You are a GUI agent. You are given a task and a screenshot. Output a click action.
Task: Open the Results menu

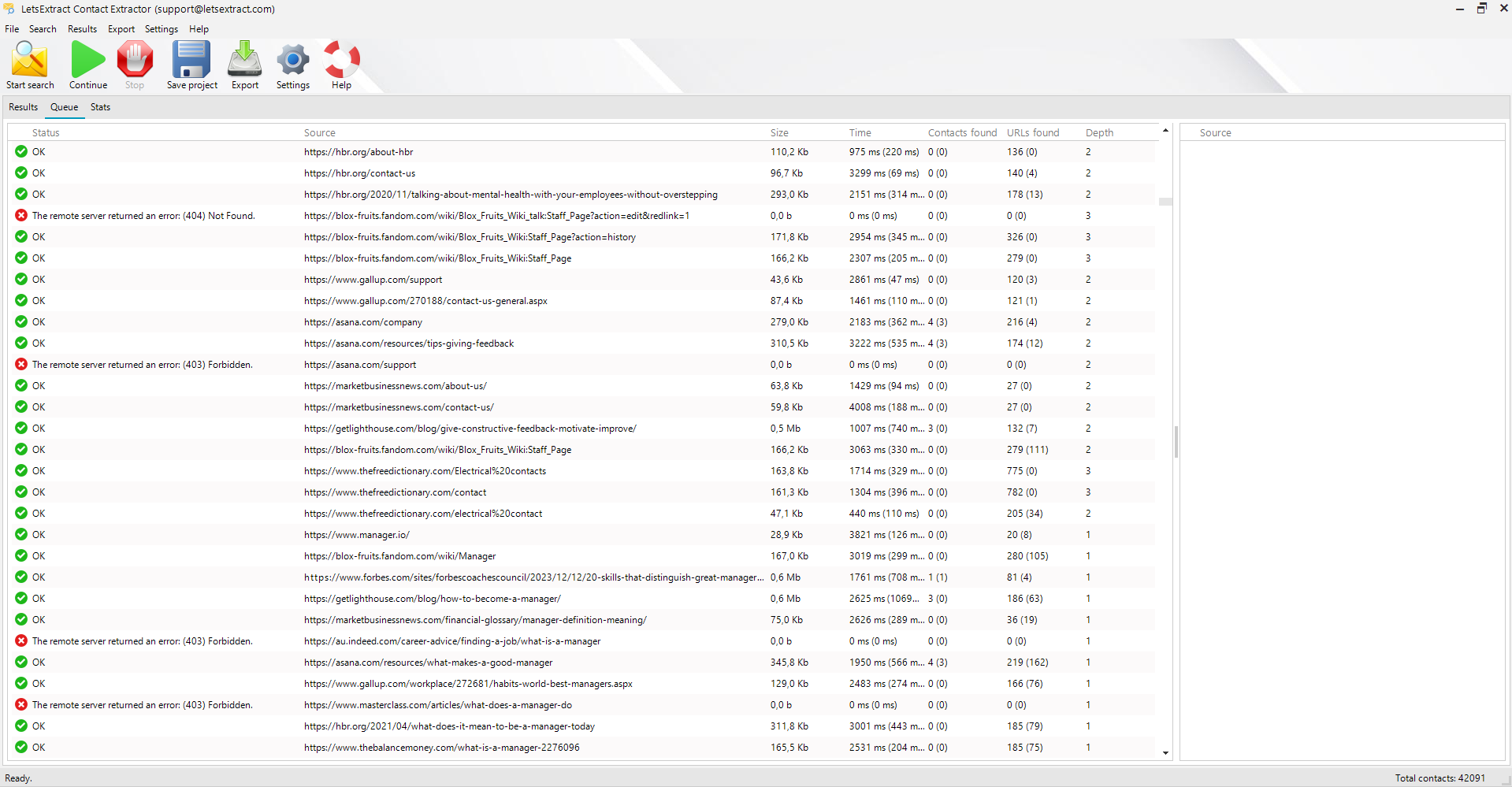click(82, 29)
